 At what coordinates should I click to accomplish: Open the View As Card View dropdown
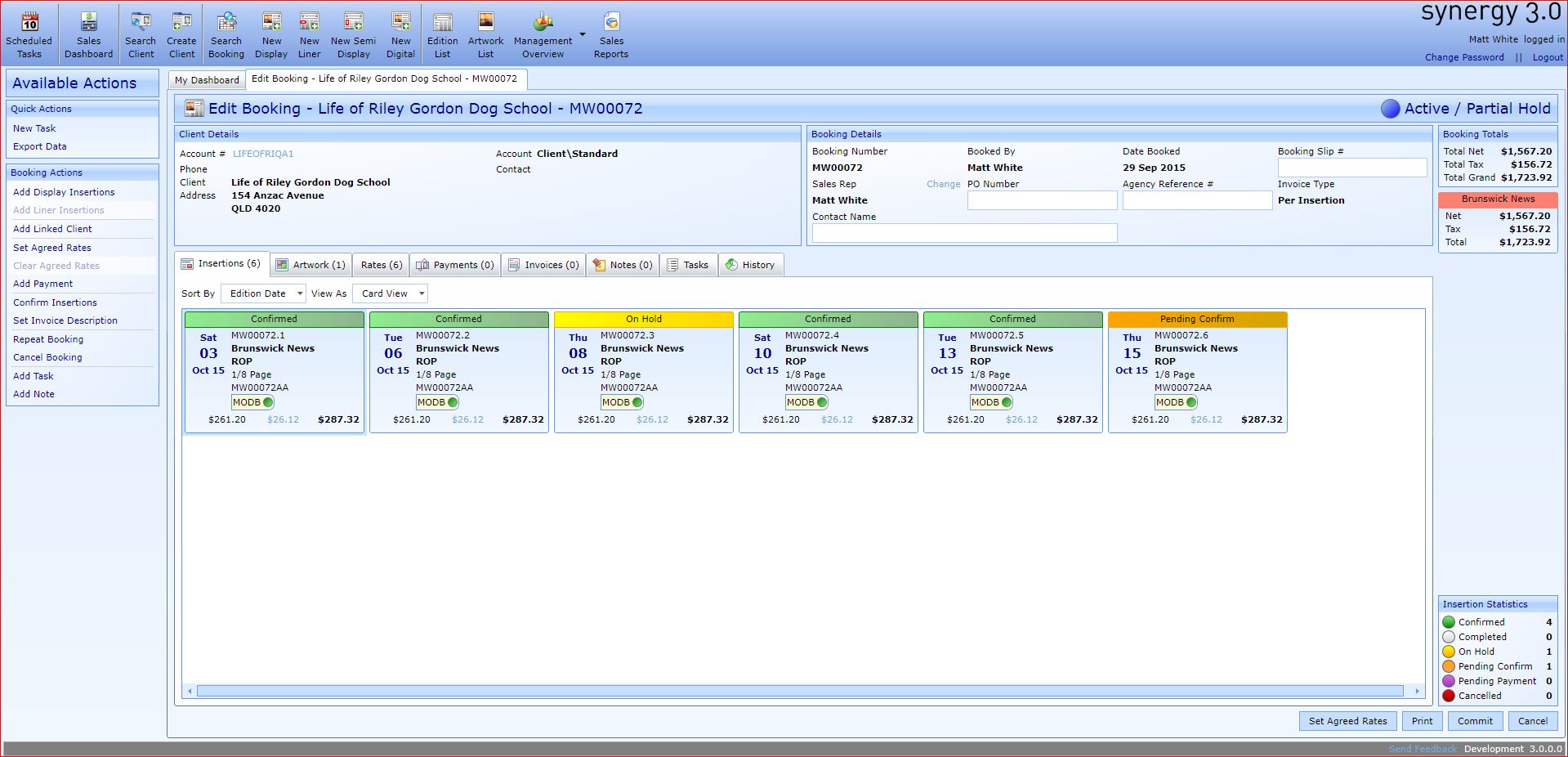point(422,293)
